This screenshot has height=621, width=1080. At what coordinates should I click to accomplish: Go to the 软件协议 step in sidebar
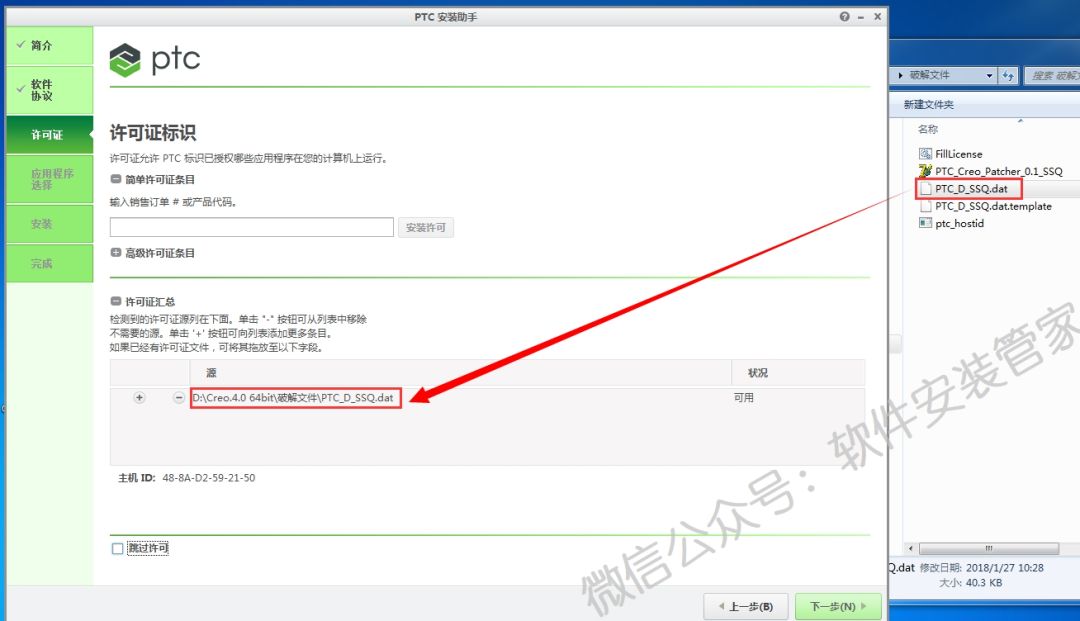click(x=49, y=90)
